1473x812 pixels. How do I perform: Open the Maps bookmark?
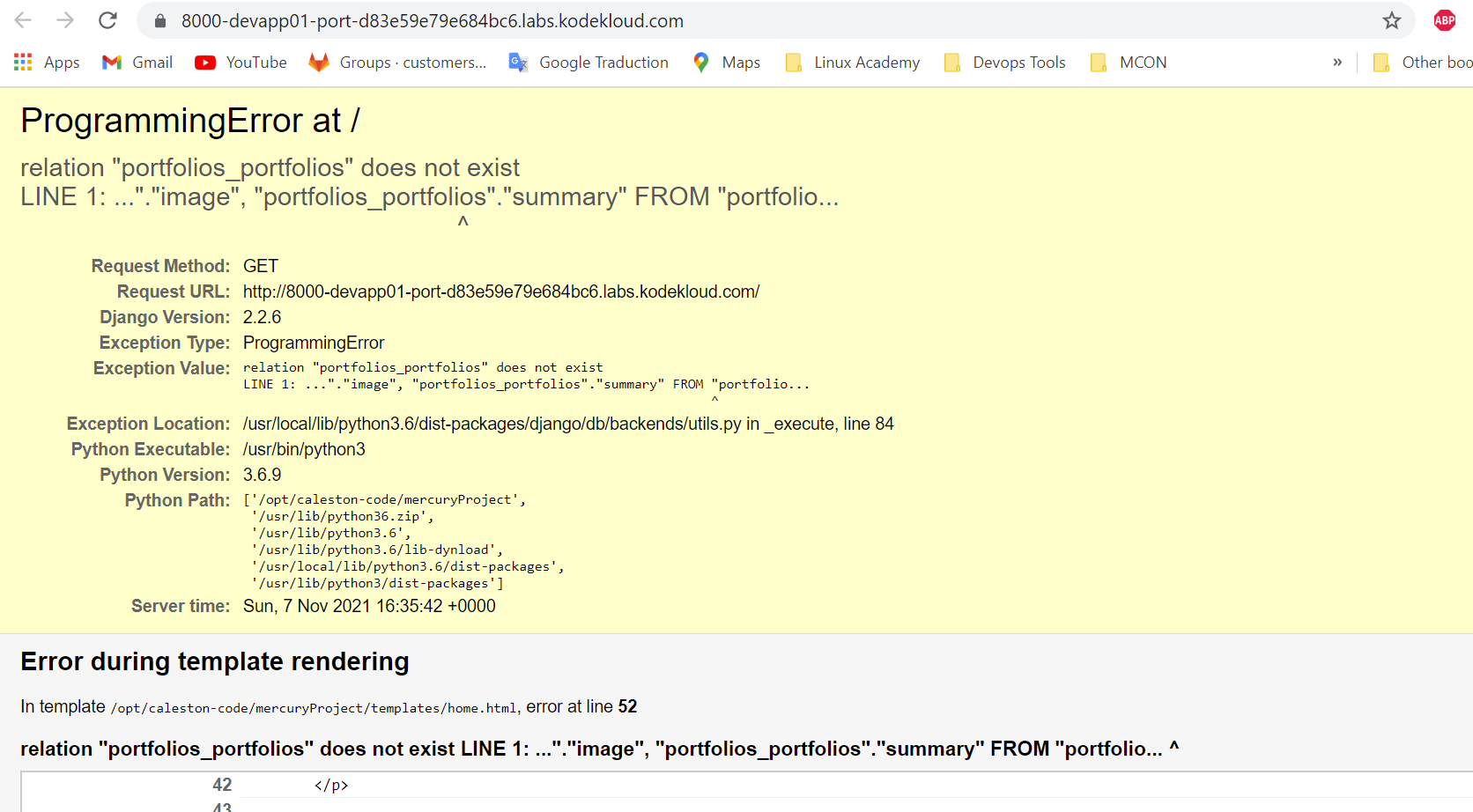(x=727, y=63)
